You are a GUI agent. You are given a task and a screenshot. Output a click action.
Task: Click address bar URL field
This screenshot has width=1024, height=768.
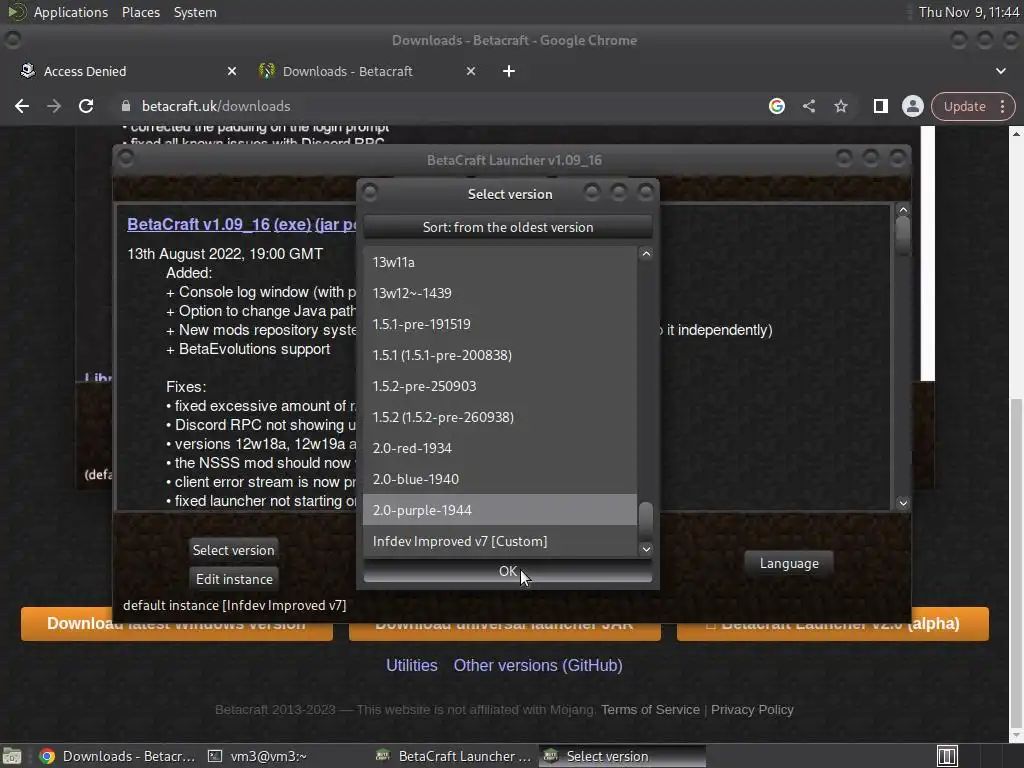coord(438,106)
